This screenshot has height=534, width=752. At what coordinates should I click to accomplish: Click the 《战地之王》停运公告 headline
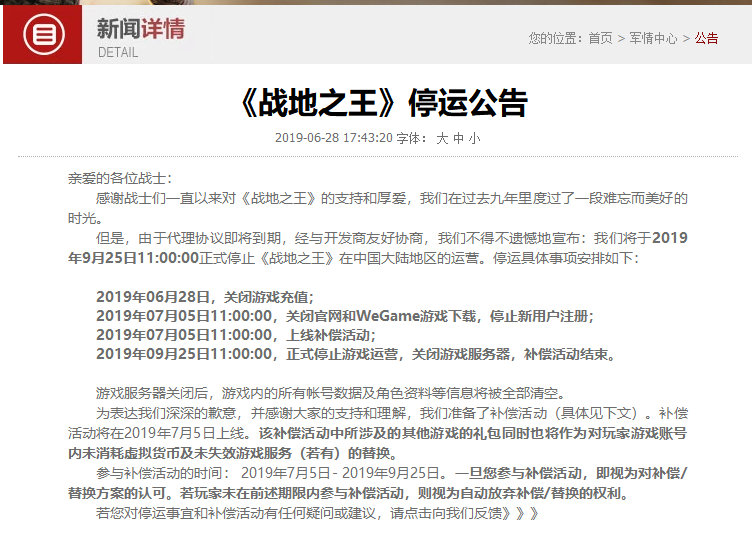(x=384, y=103)
